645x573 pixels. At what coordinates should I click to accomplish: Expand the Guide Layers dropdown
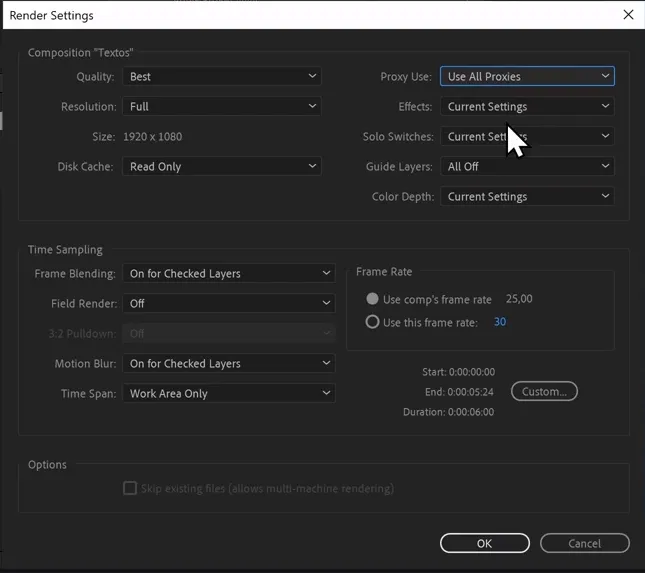[527, 167]
